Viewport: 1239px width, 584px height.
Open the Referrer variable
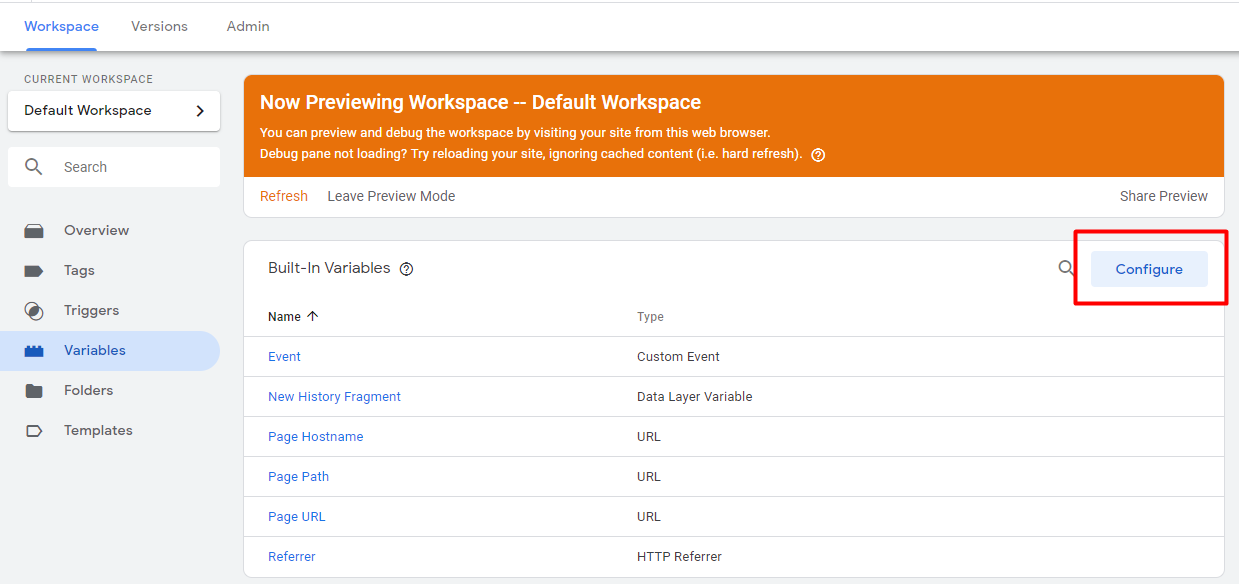pos(291,557)
